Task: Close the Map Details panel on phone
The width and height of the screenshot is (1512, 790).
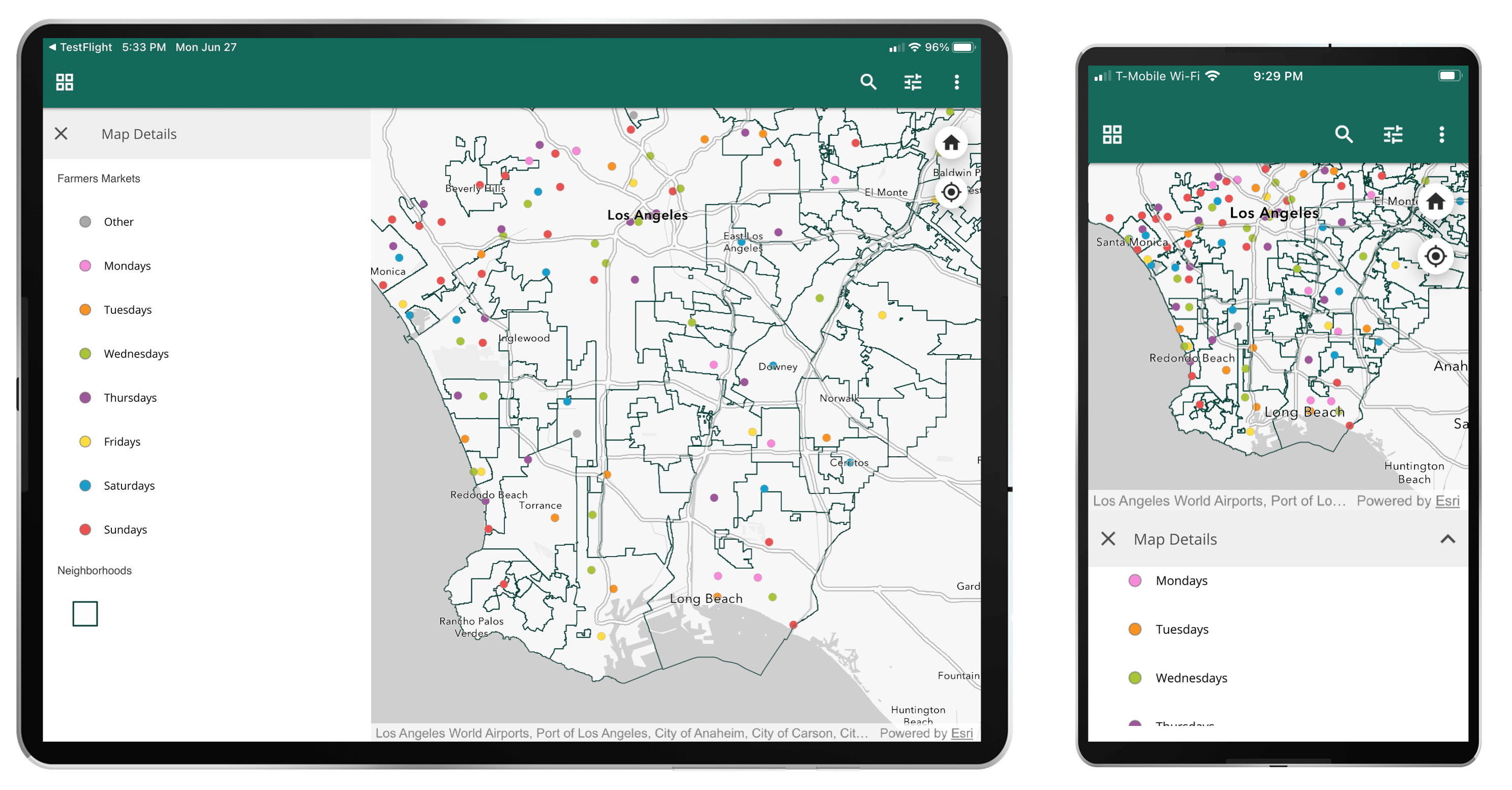Action: point(1108,539)
